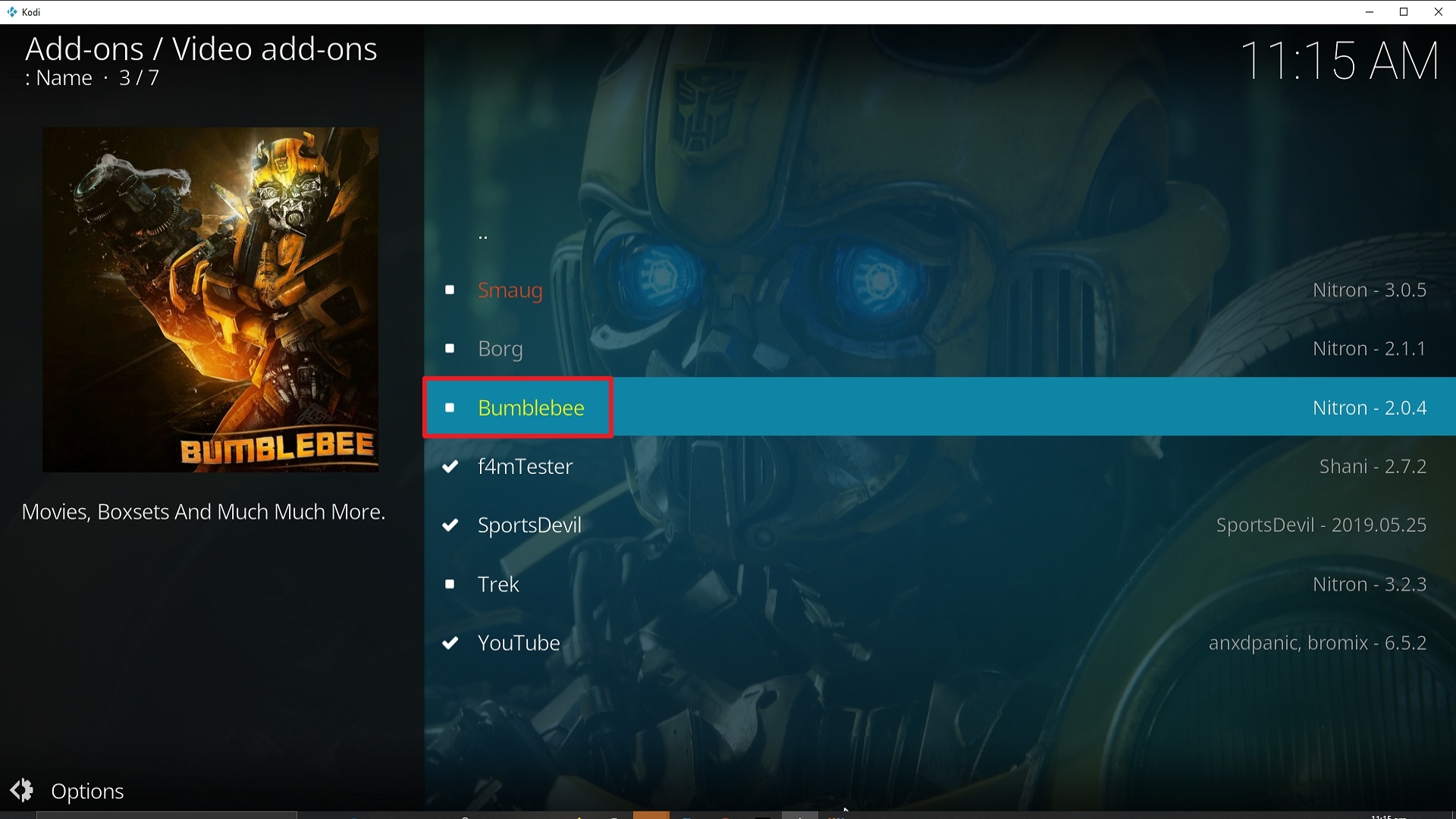This screenshot has width=1456, height=819.
Task: Select the Borg add-on
Action: click(x=940, y=348)
